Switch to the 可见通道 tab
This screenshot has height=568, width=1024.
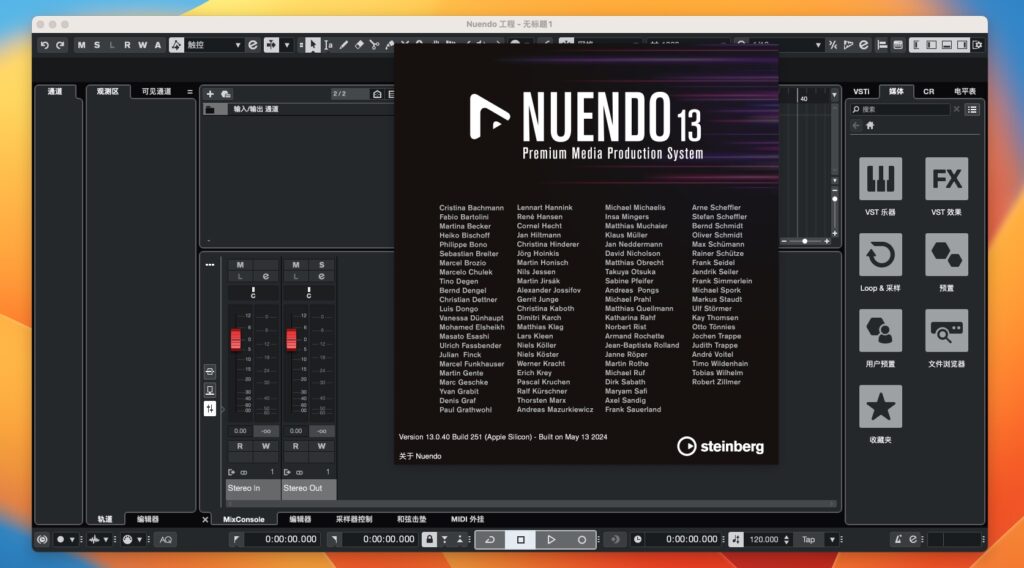click(x=156, y=91)
